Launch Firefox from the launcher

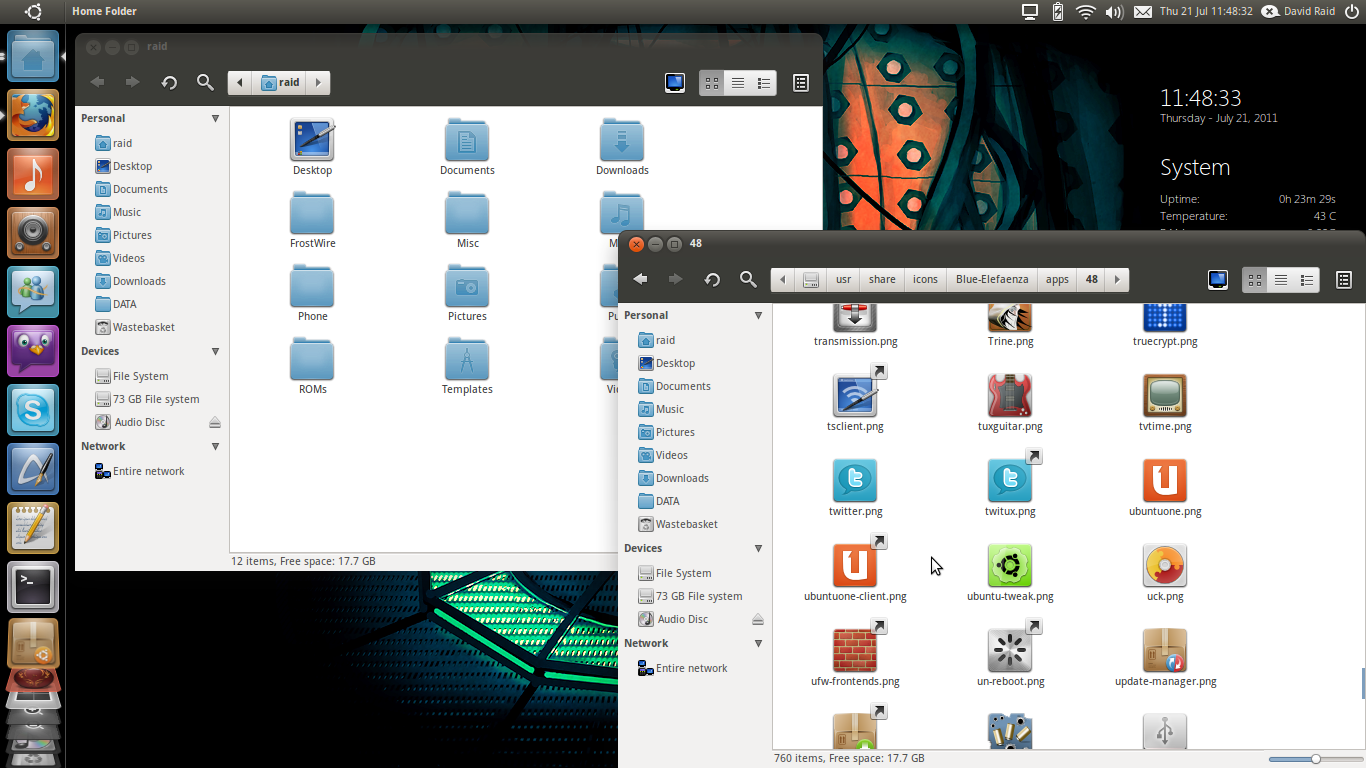pos(33,115)
